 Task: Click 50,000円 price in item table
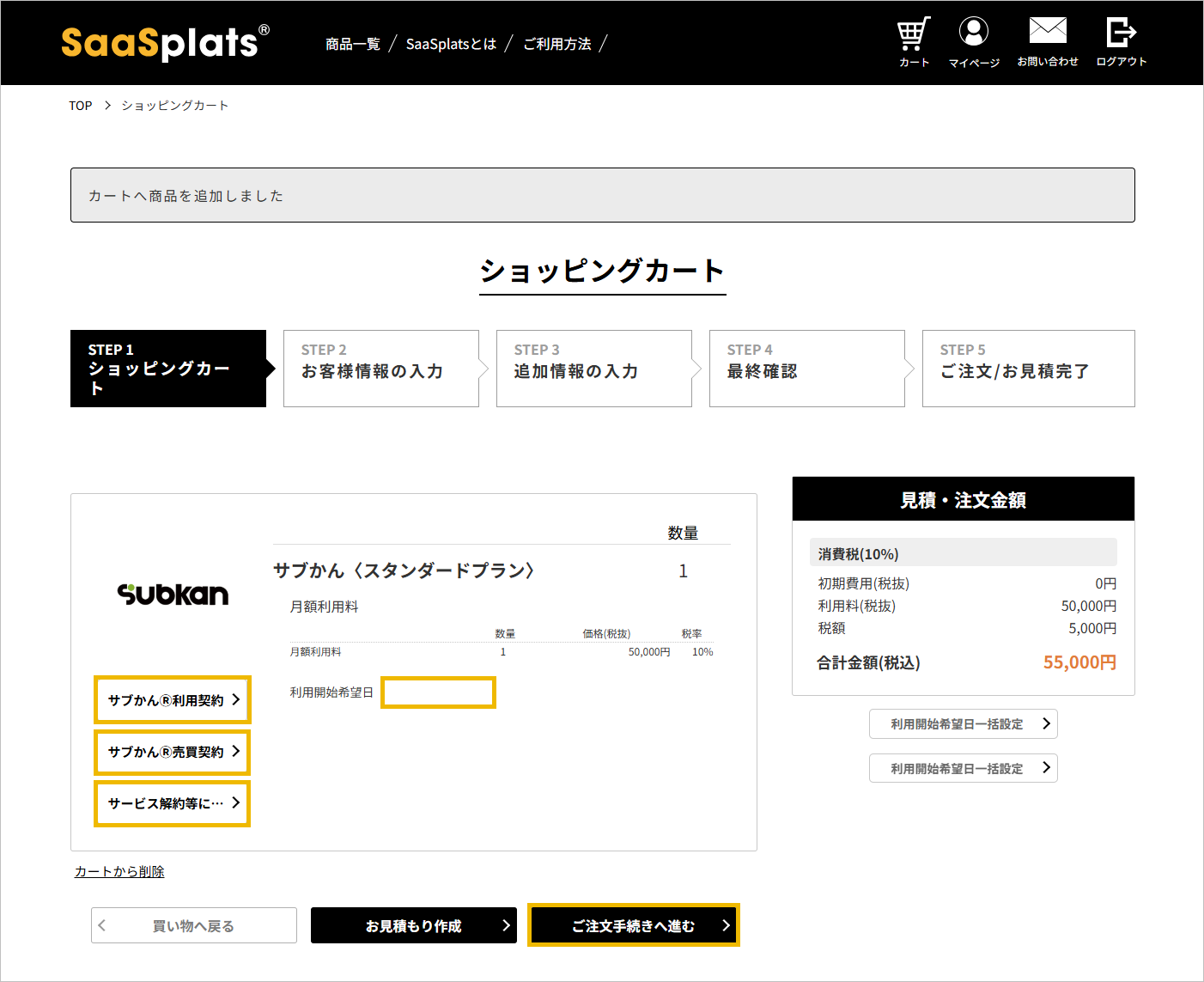(649, 652)
